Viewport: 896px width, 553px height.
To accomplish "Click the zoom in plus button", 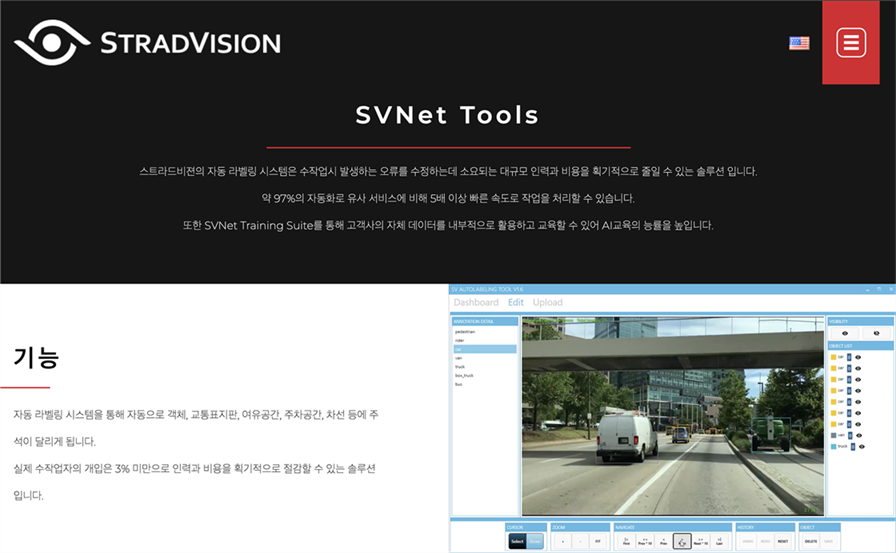I will [x=563, y=541].
